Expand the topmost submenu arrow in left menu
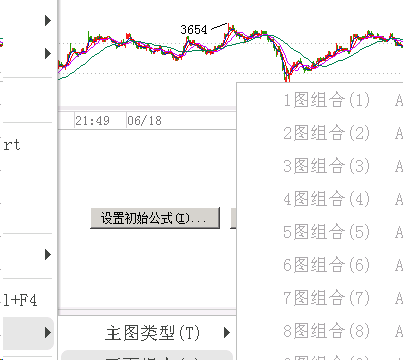 coord(48,21)
